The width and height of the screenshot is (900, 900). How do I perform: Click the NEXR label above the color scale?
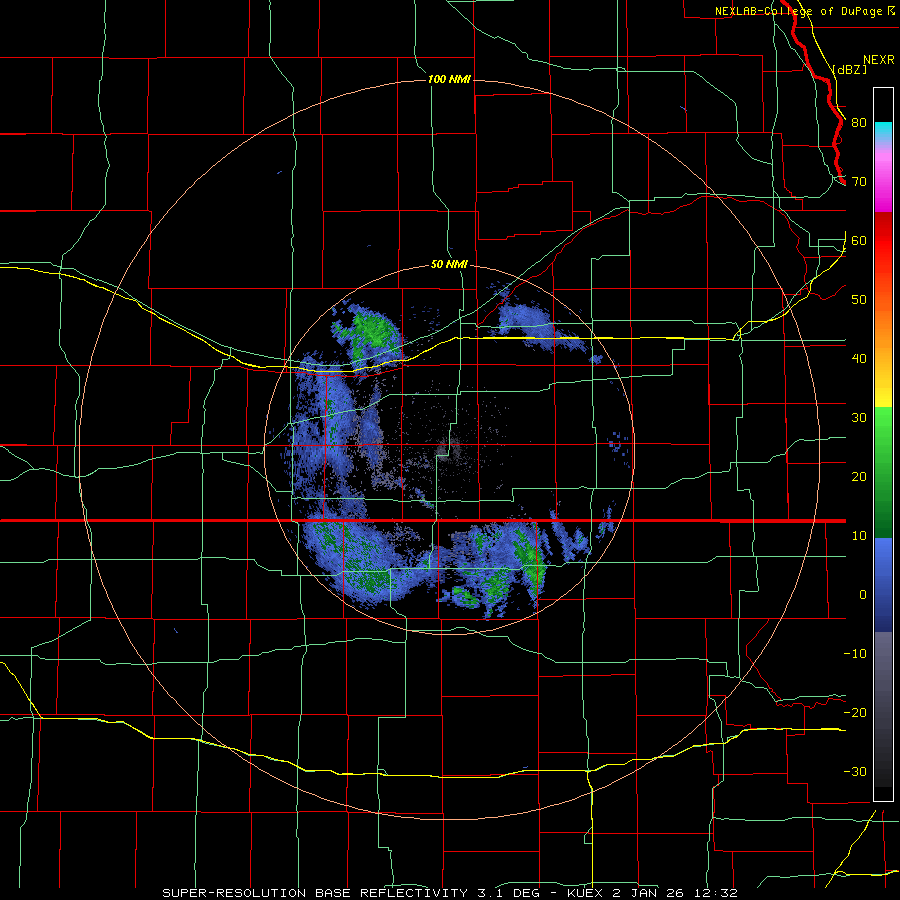pos(878,60)
